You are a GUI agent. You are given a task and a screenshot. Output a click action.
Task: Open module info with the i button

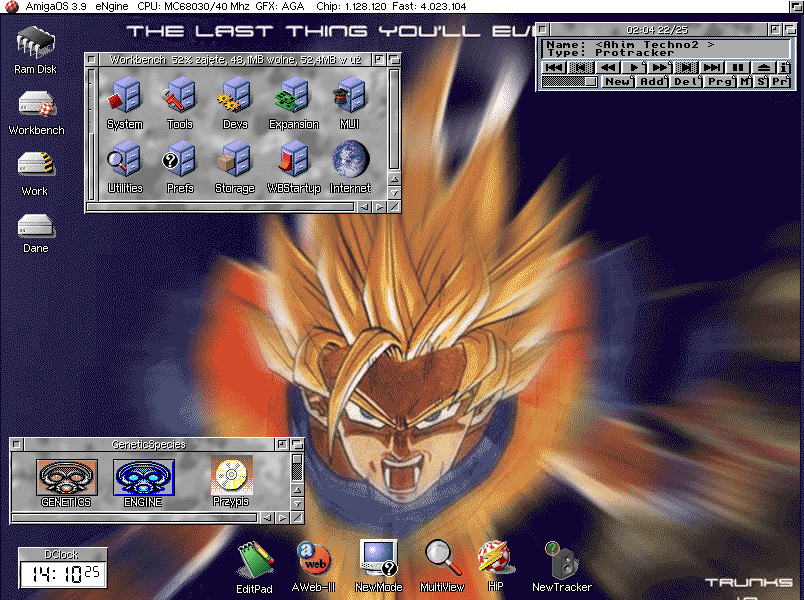tap(784, 67)
